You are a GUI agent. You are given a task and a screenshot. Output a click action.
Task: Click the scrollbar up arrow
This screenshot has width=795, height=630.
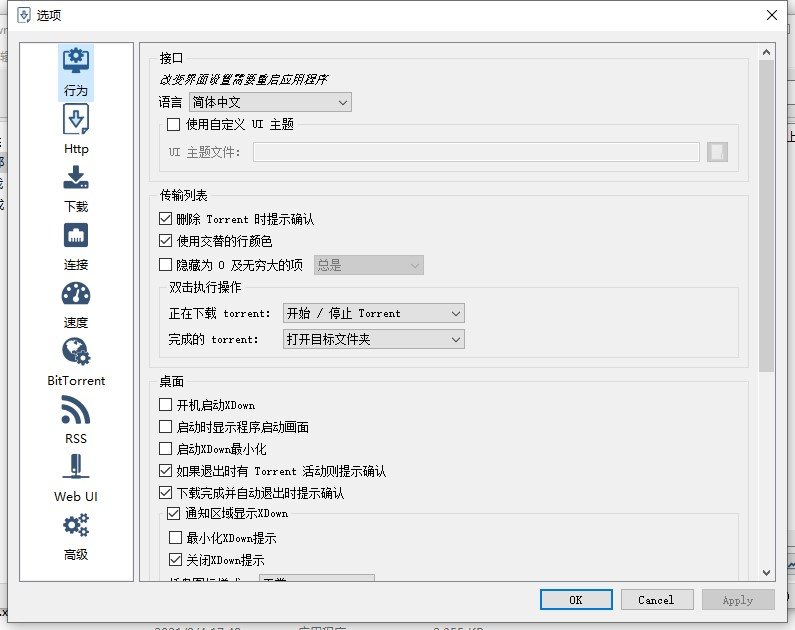[x=766, y=52]
